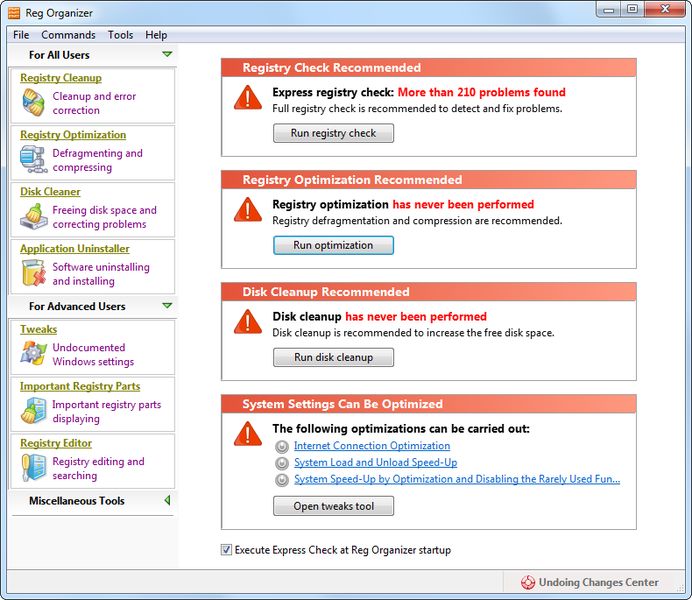
Task: Click Disk Cleanup Recommended panel header
Action: coord(429,292)
